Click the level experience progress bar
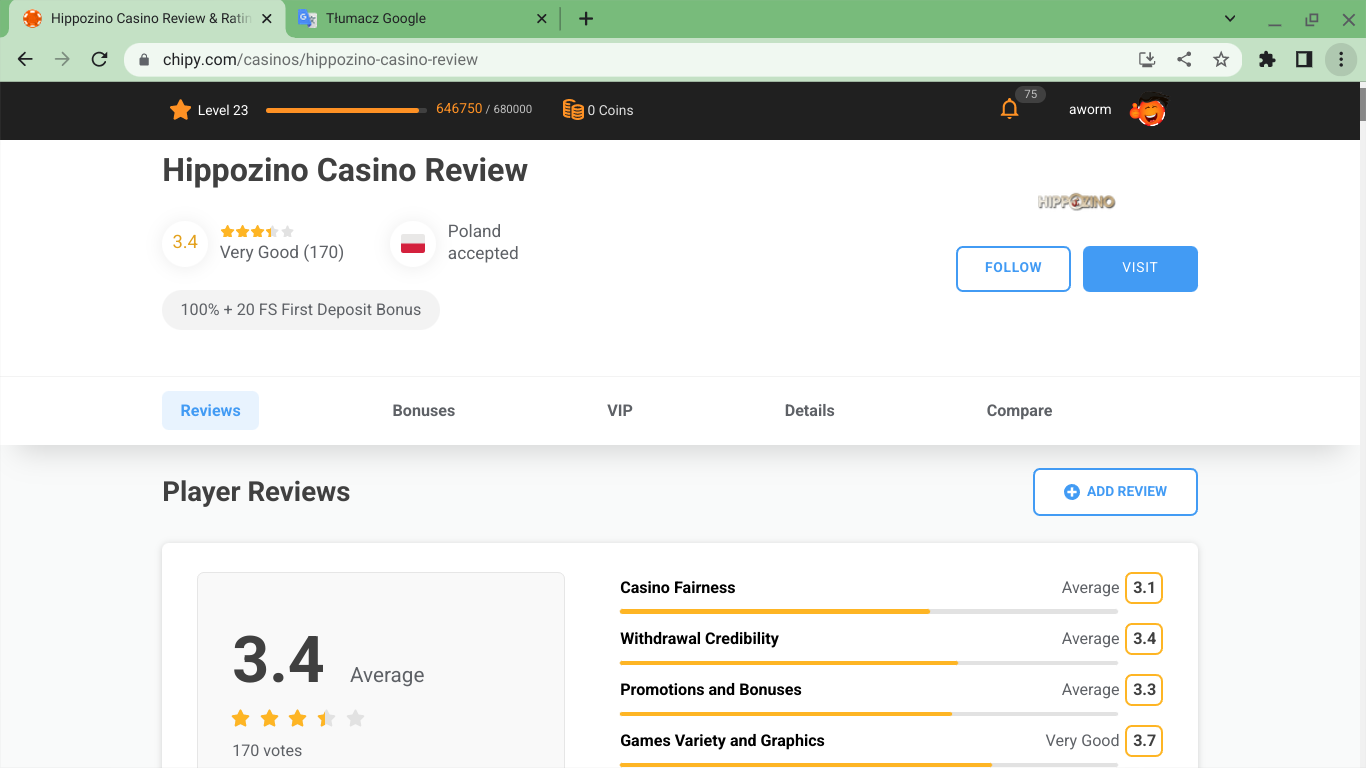This screenshot has height=768, width=1366. pos(346,110)
